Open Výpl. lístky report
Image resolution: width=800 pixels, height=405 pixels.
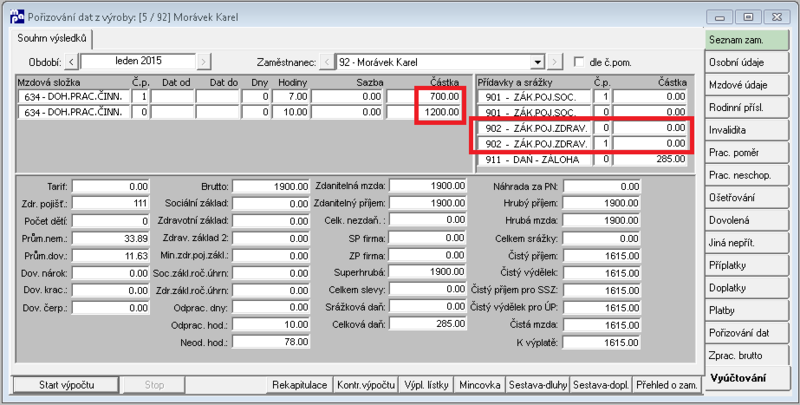tap(426, 385)
